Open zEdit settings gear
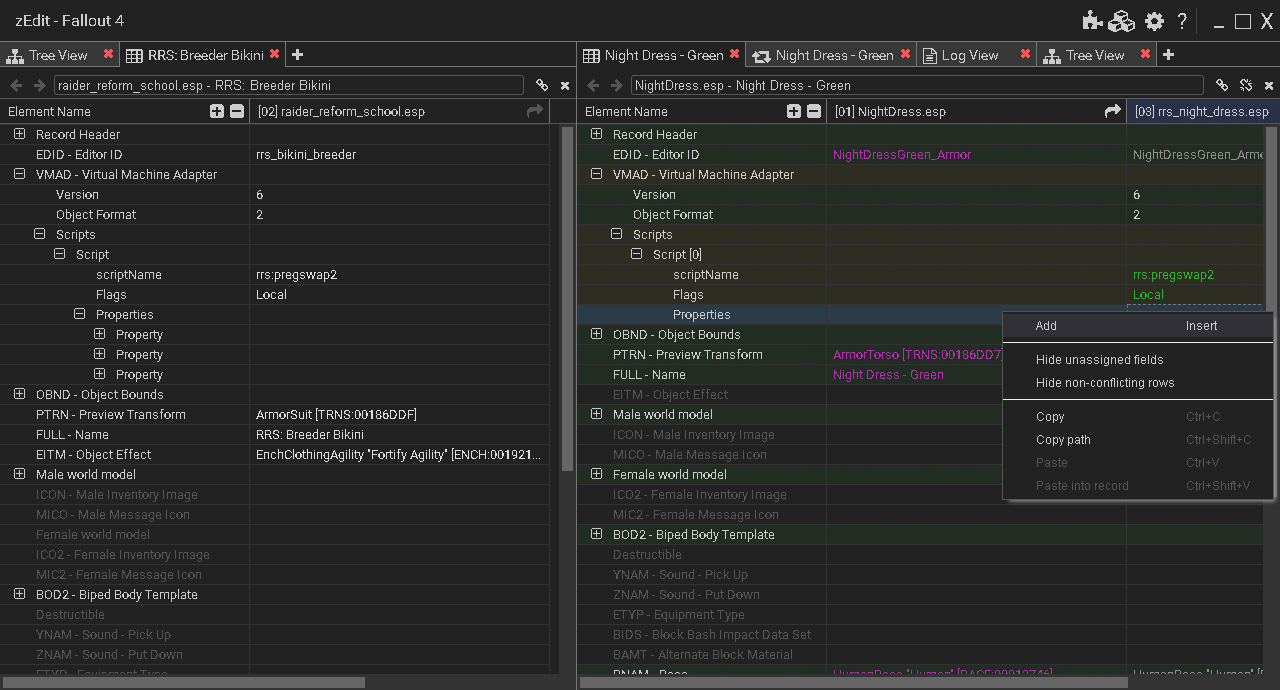 click(1154, 21)
